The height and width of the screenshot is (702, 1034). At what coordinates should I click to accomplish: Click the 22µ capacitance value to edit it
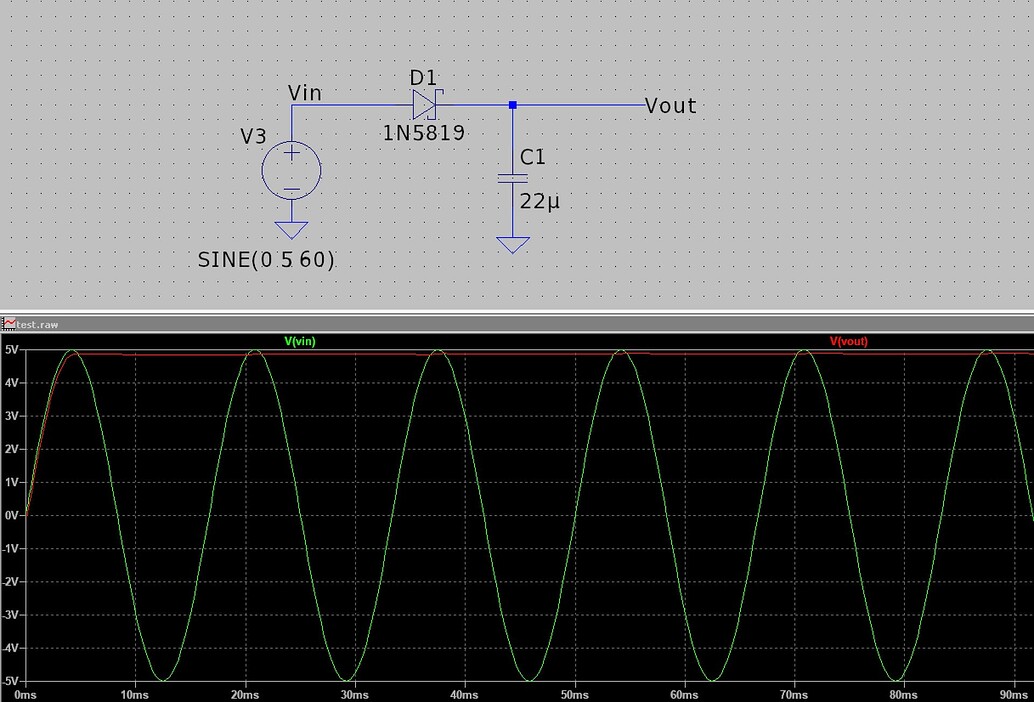[539, 201]
